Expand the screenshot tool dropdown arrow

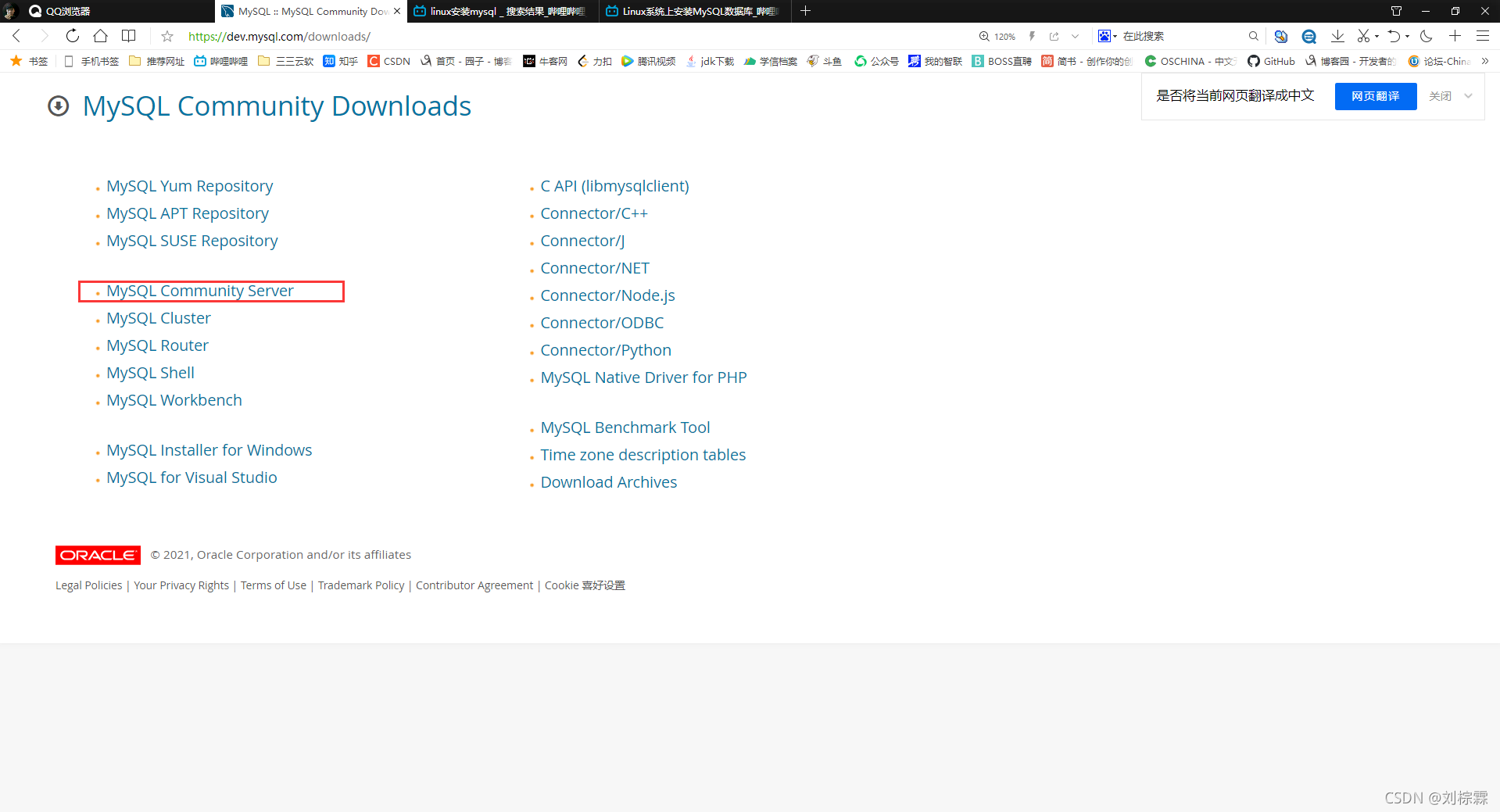[1376, 36]
